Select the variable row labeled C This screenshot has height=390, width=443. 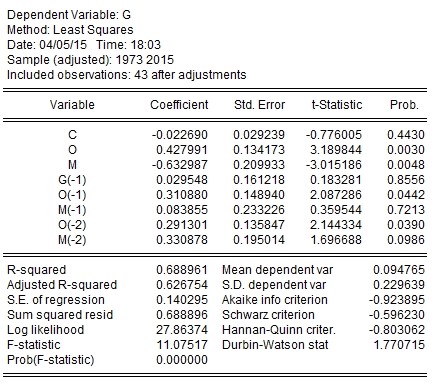pyautogui.click(x=213, y=135)
